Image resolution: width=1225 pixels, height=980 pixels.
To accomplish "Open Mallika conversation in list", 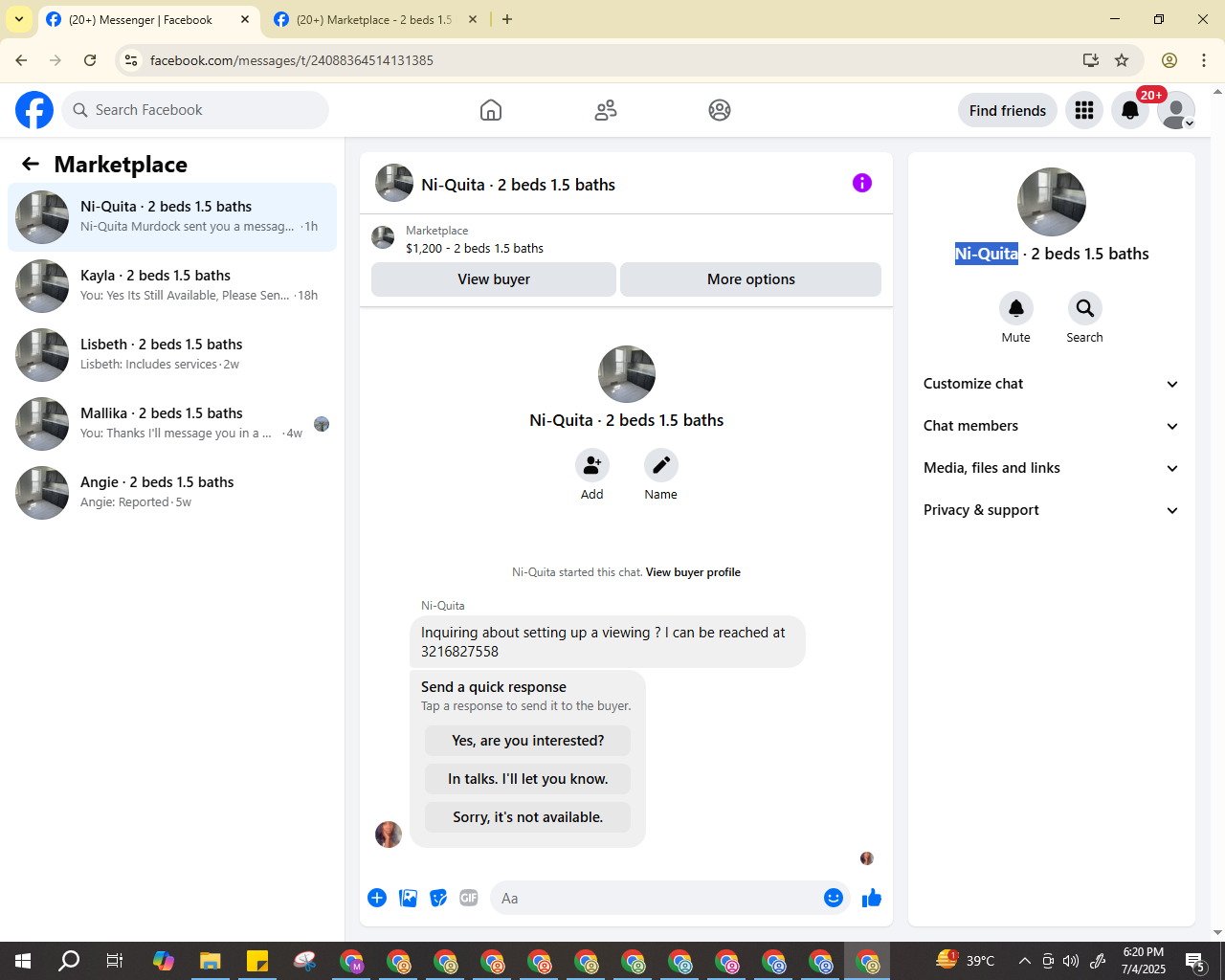I will pyautogui.click(x=172, y=424).
